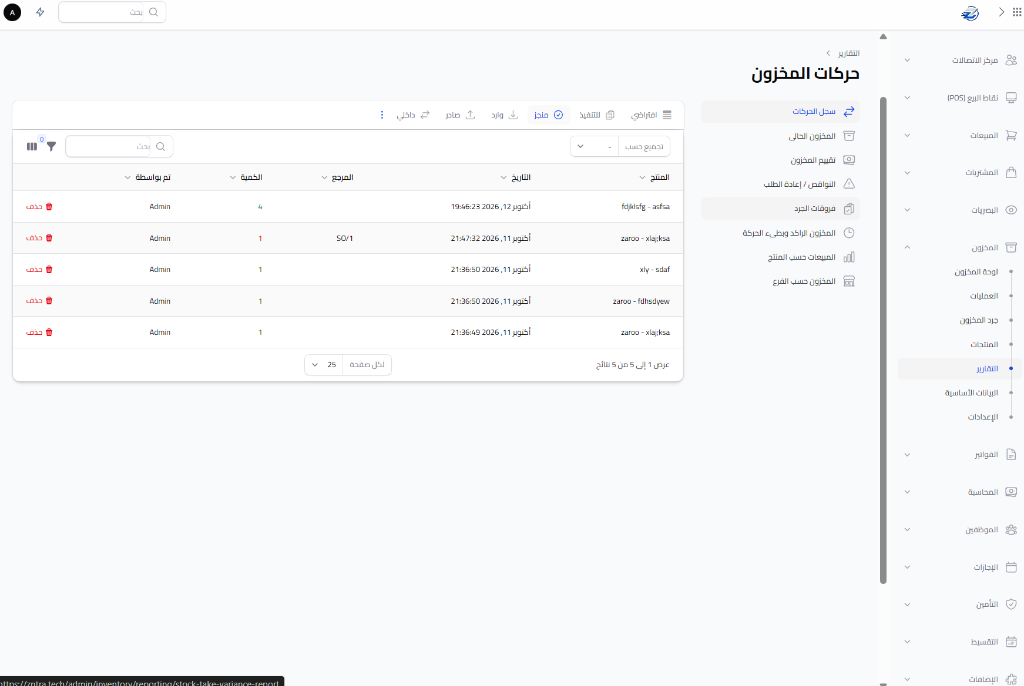Switch to صادر tab
The image size is (1024, 686).
click(460, 115)
